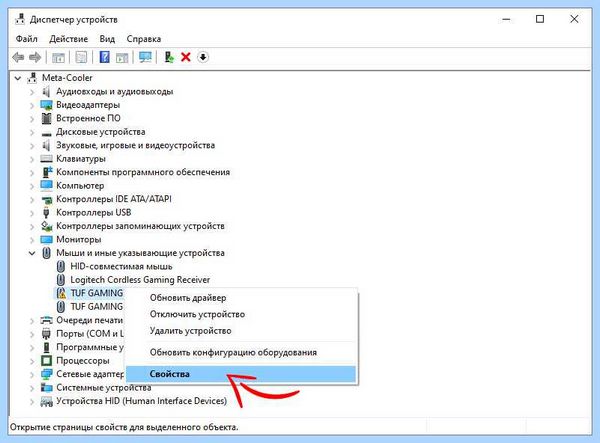The height and width of the screenshot is (443, 600).
Task: Click the Forward arrow toolbar icon
Action: 35,58
